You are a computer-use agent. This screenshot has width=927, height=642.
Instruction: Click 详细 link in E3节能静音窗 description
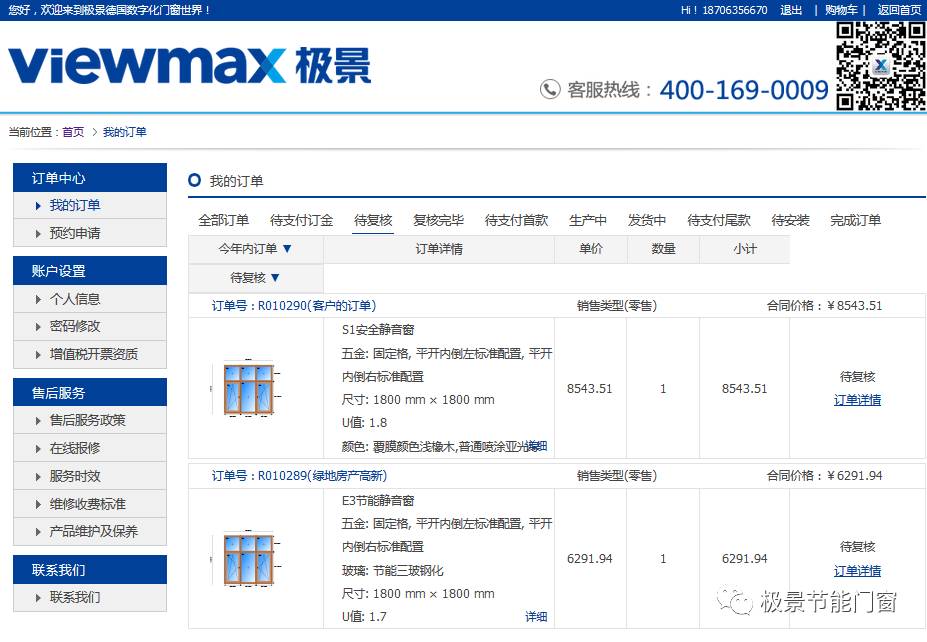click(x=536, y=617)
